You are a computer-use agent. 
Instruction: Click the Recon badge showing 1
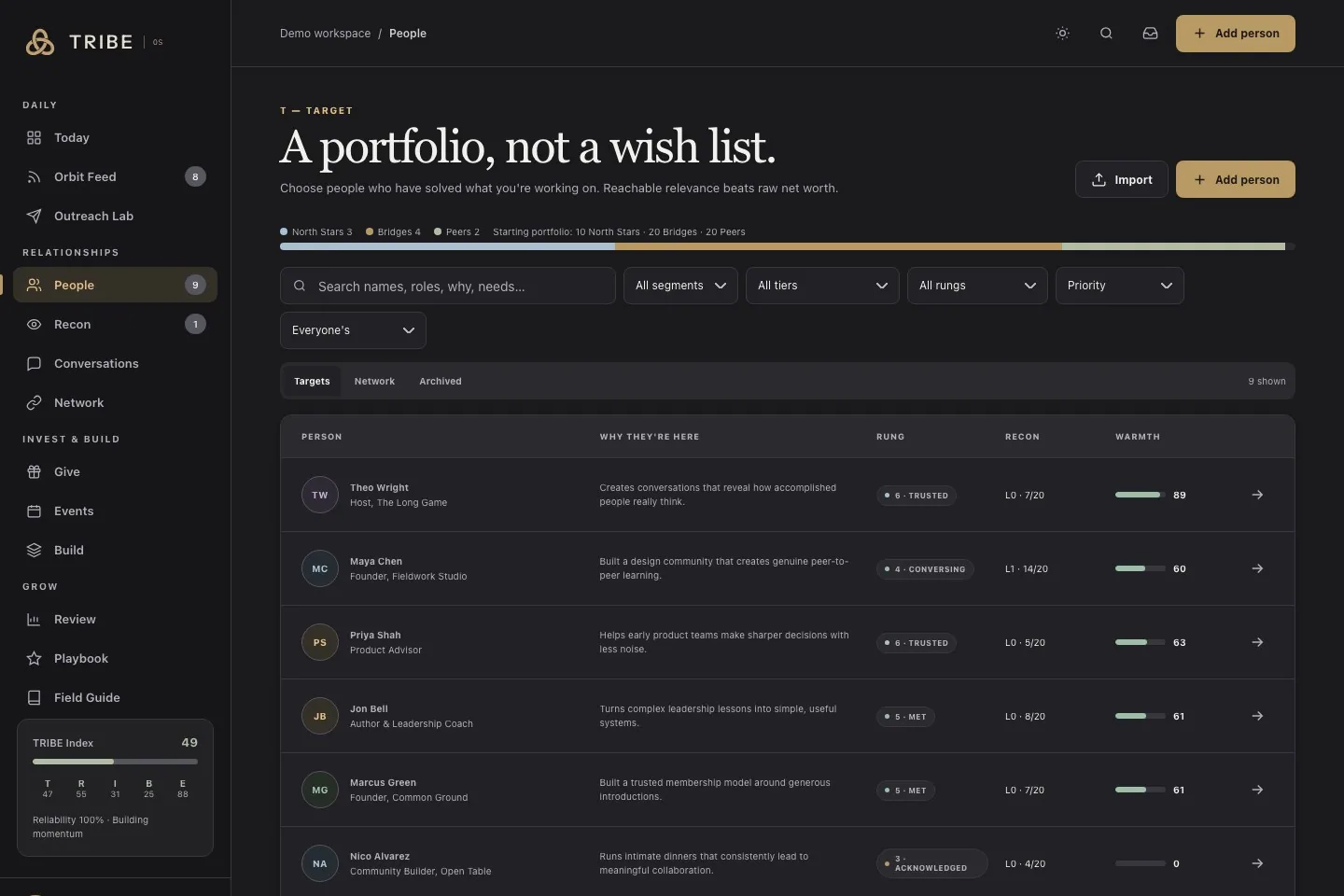coord(195,324)
